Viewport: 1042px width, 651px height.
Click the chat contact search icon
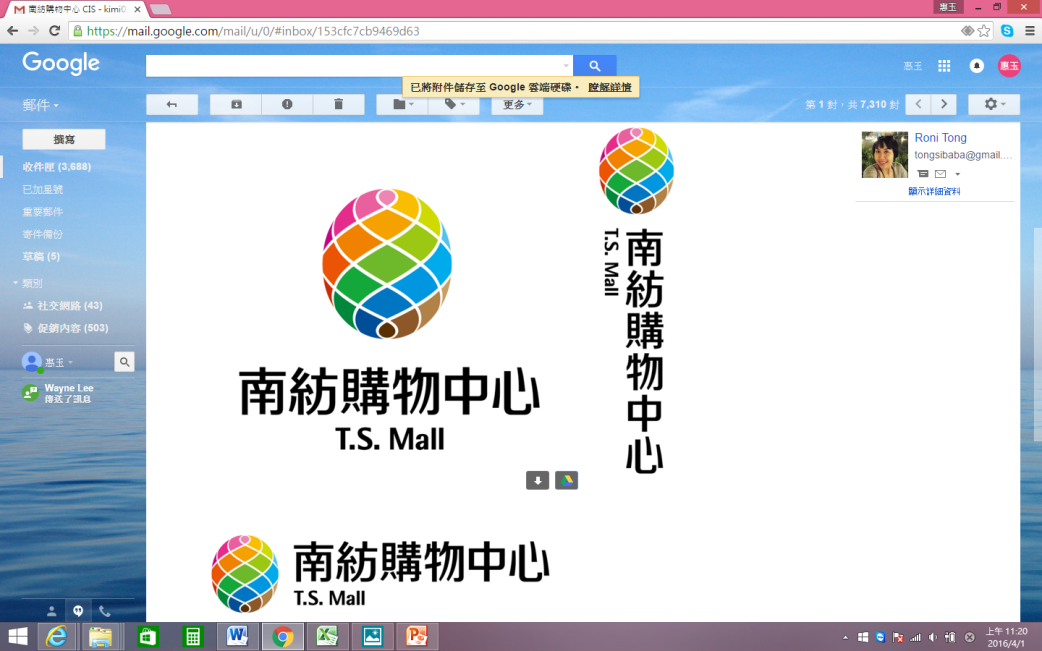pos(124,361)
